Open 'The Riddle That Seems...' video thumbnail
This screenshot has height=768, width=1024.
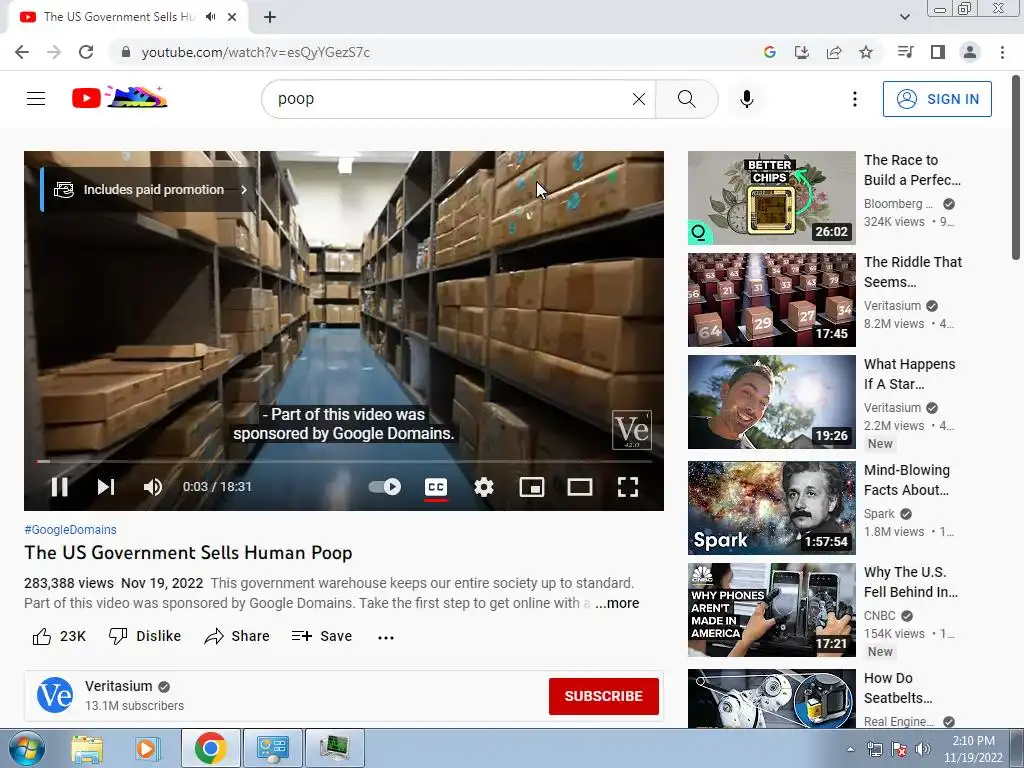click(771, 300)
